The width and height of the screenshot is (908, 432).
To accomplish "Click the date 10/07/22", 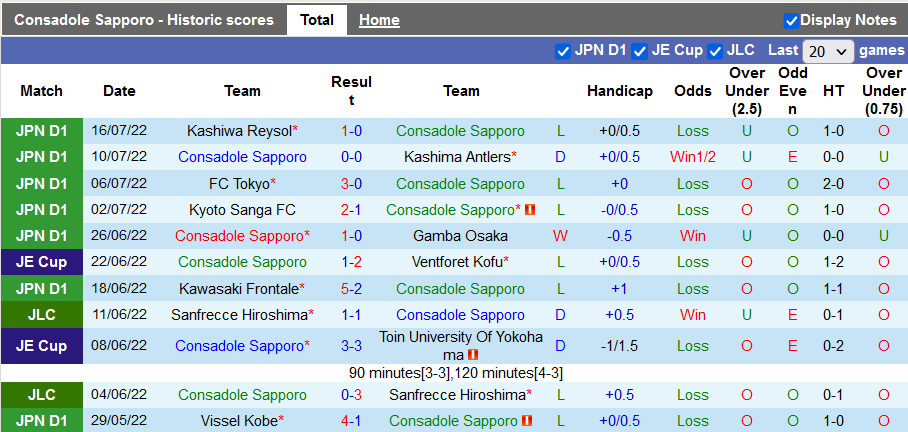I will click(x=119, y=157).
